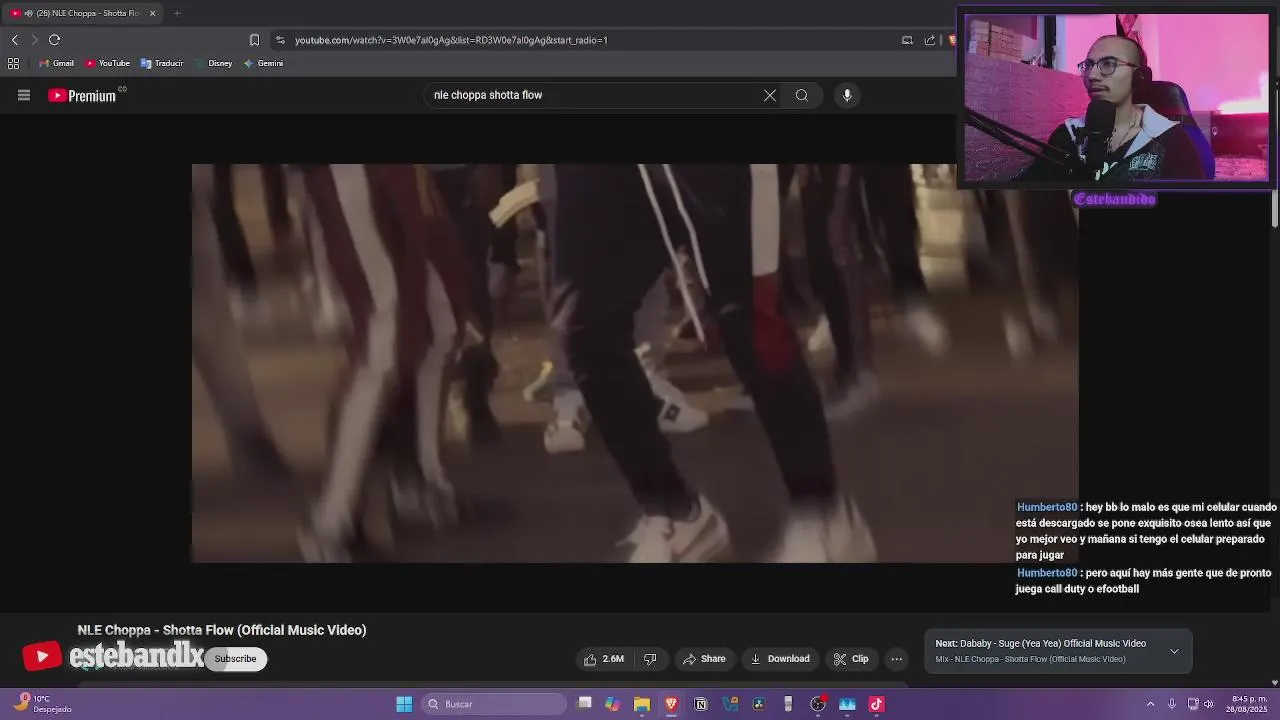The height and width of the screenshot is (720, 1280).
Task: Open the browser share icon in address bar
Action: click(930, 40)
